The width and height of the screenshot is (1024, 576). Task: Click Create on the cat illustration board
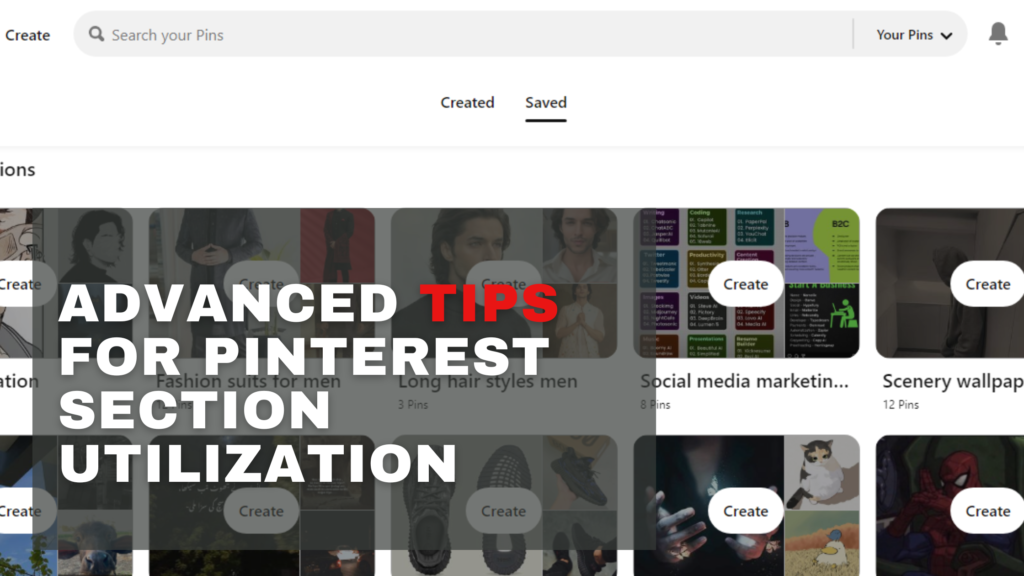click(745, 511)
